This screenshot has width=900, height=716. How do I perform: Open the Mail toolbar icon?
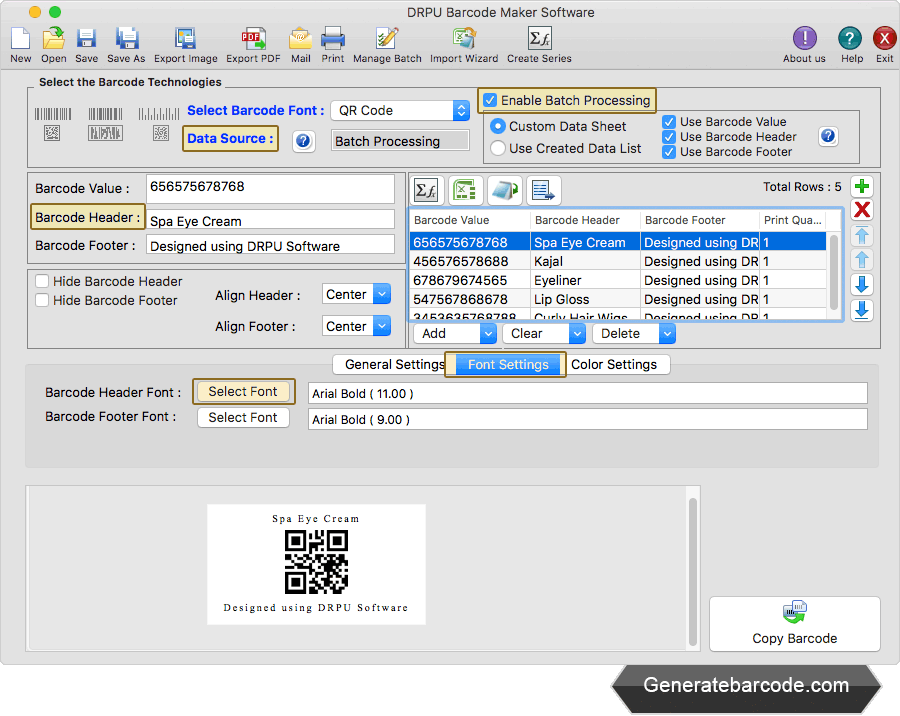[300, 40]
